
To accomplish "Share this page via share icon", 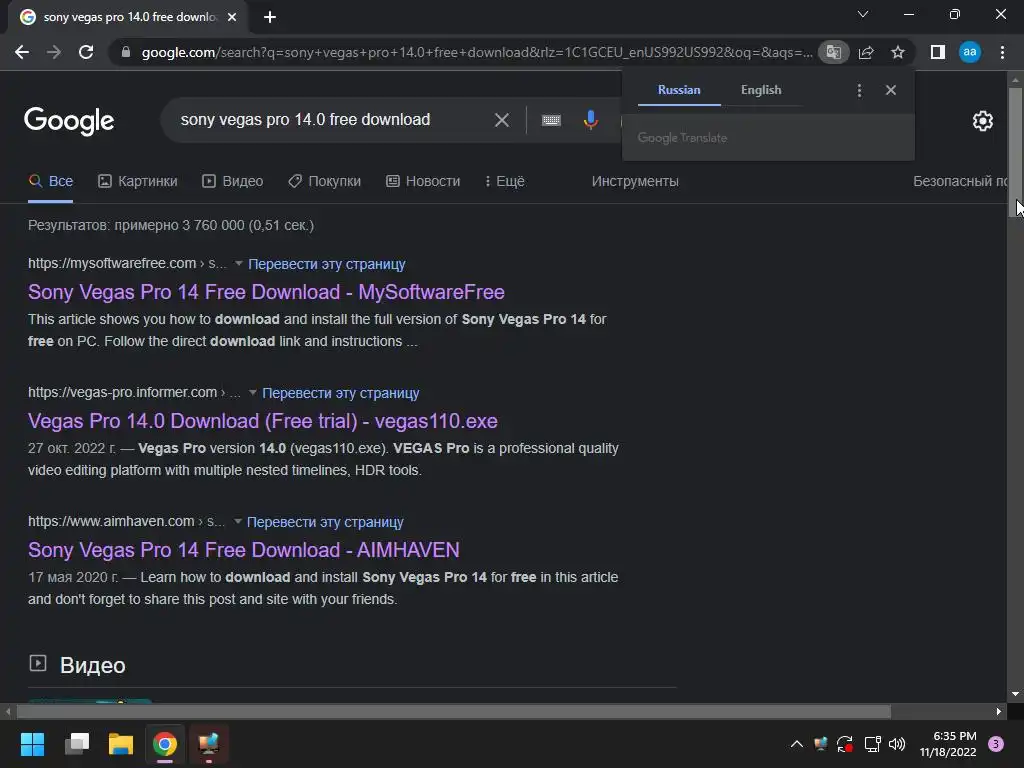I will point(866,52).
